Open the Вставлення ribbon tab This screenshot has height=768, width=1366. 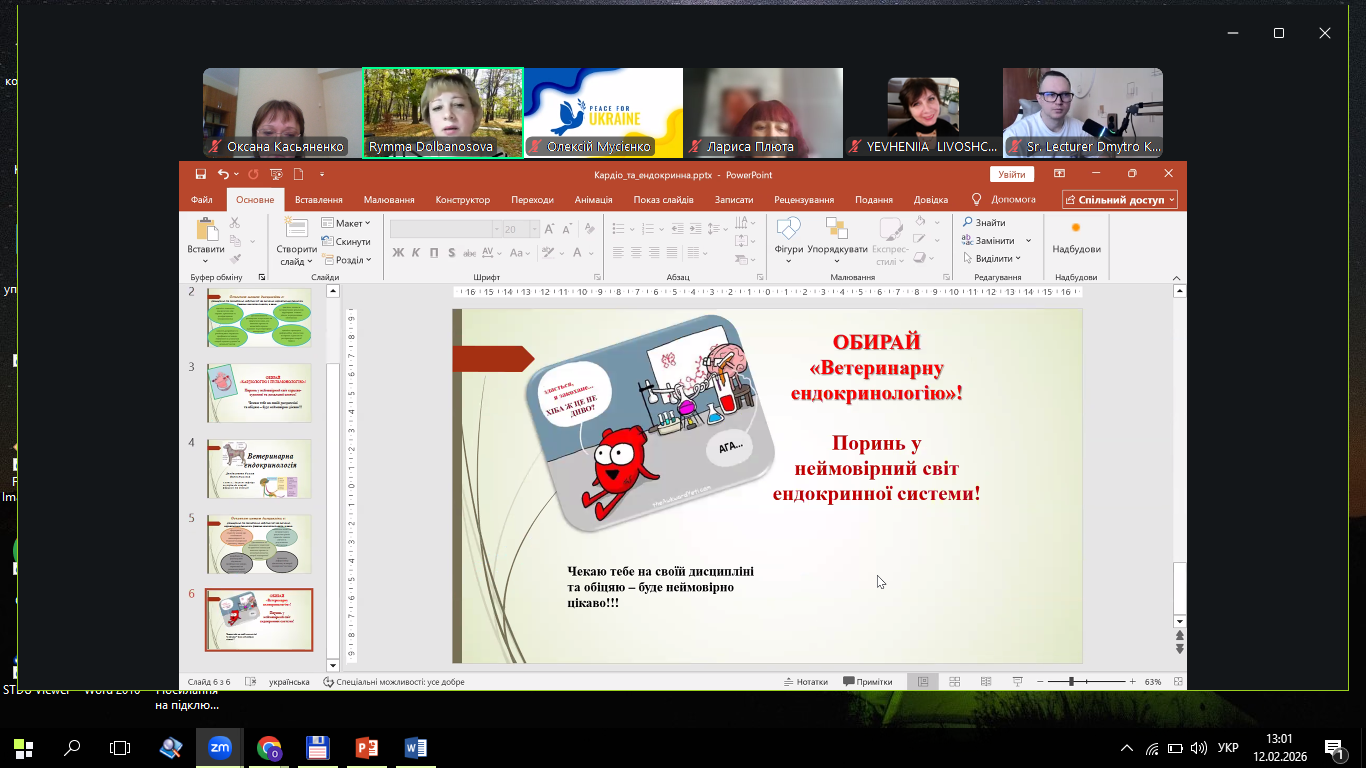click(x=318, y=200)
